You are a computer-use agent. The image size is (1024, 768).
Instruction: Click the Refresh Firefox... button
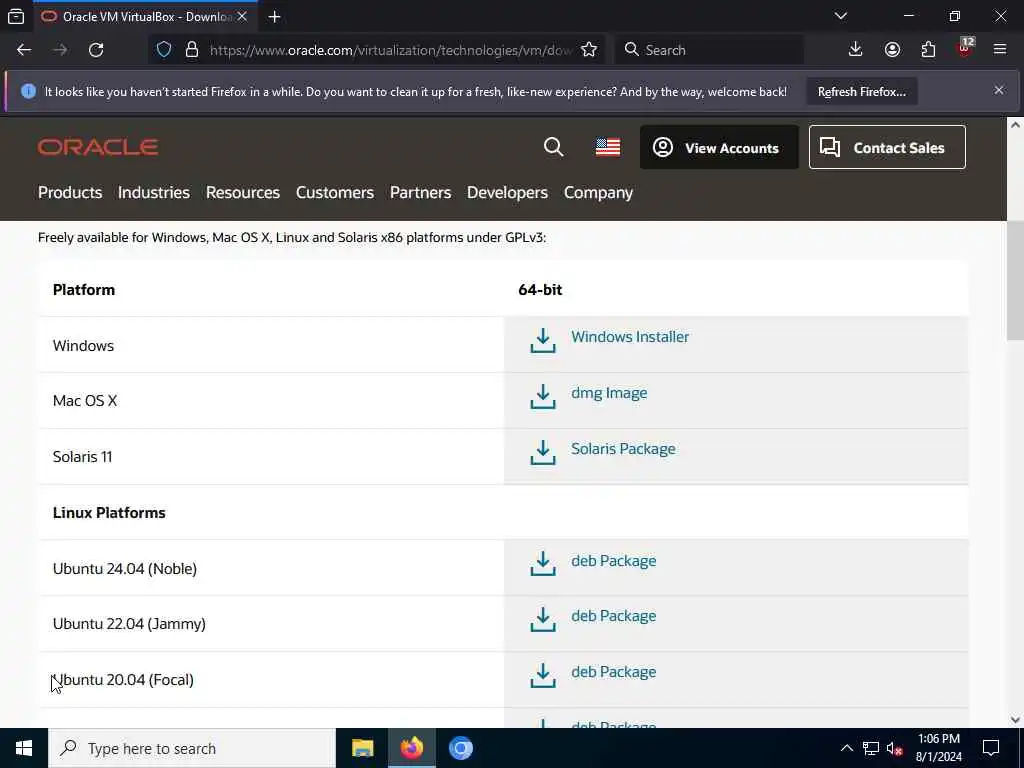[861, 91]
